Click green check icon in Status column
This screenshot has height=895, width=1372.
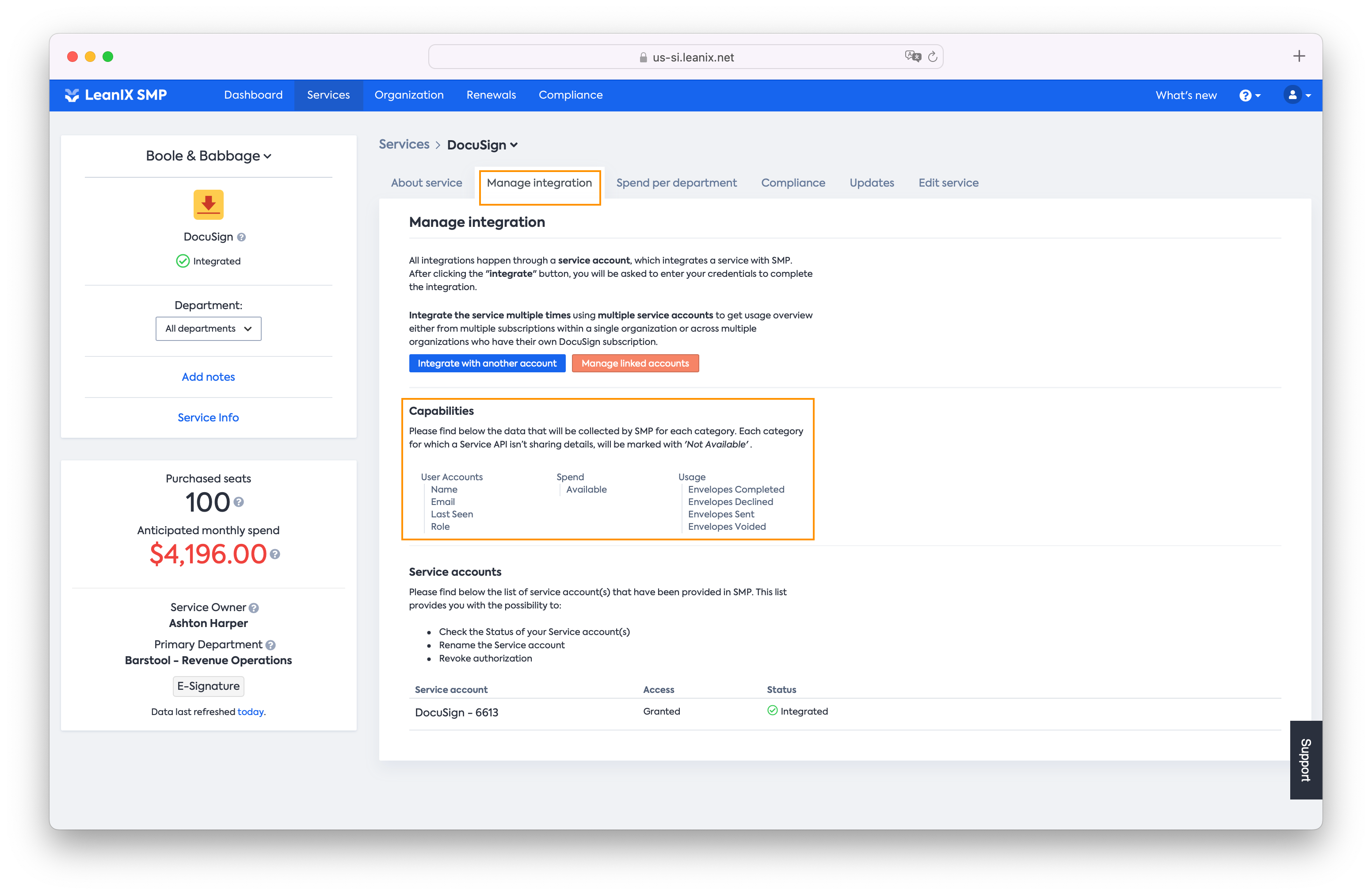tap(773, 711)
